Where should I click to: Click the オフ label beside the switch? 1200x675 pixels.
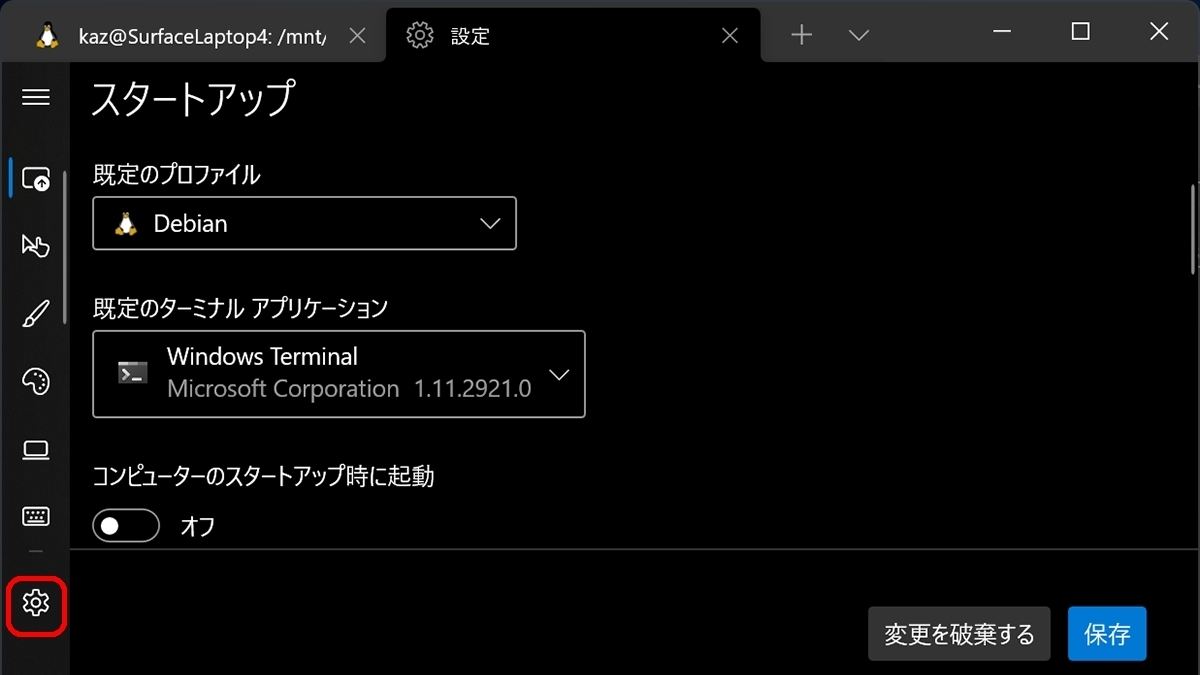(198, 526)
